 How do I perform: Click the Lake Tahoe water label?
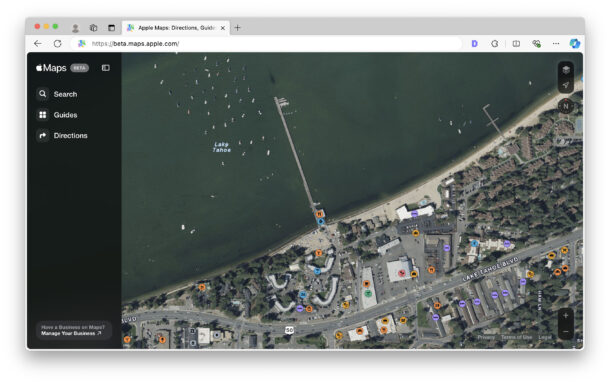coord(221,147)
